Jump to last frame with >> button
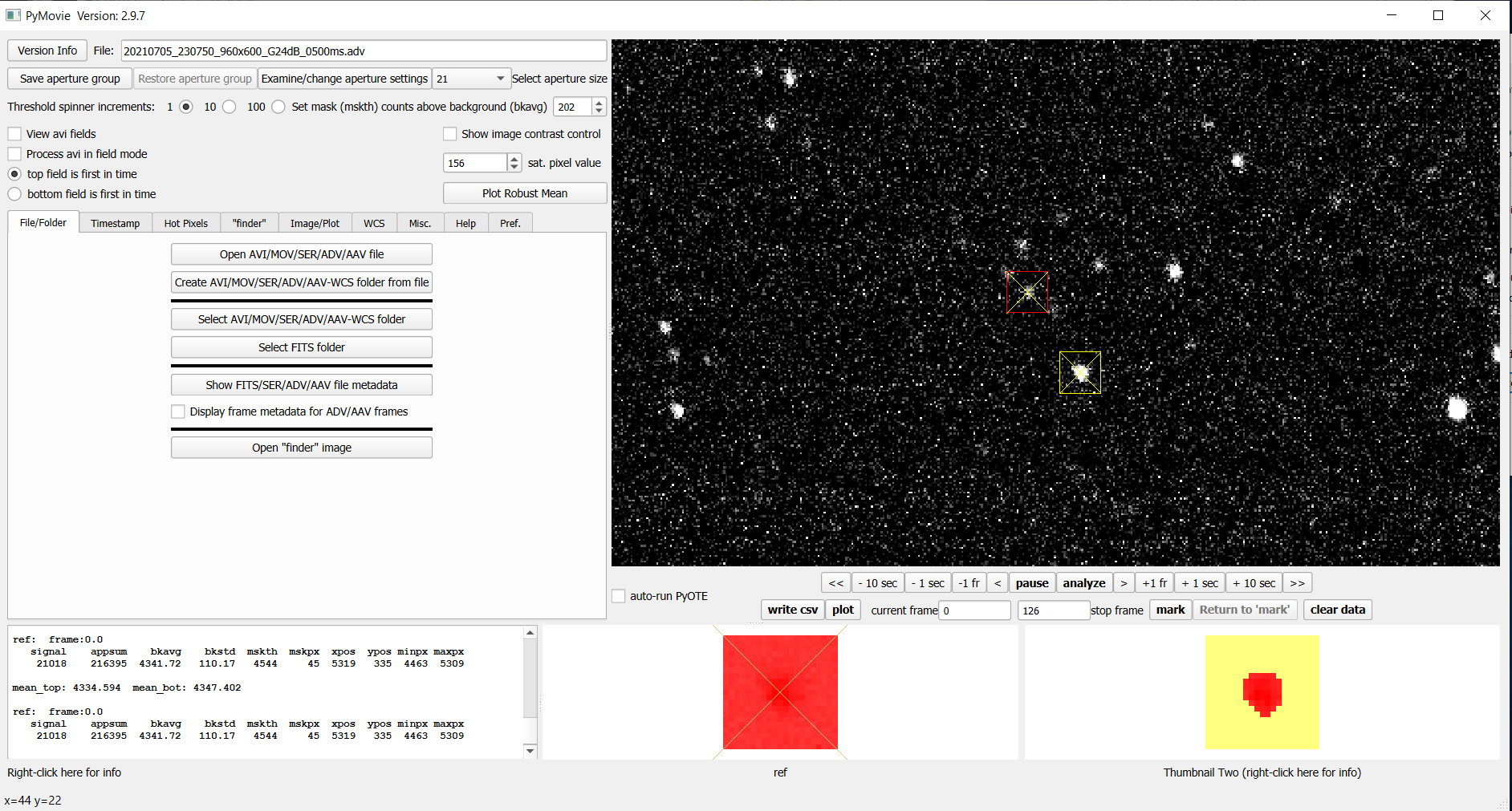This screenshot has width=1512, height=811. tap(1297, 583)
